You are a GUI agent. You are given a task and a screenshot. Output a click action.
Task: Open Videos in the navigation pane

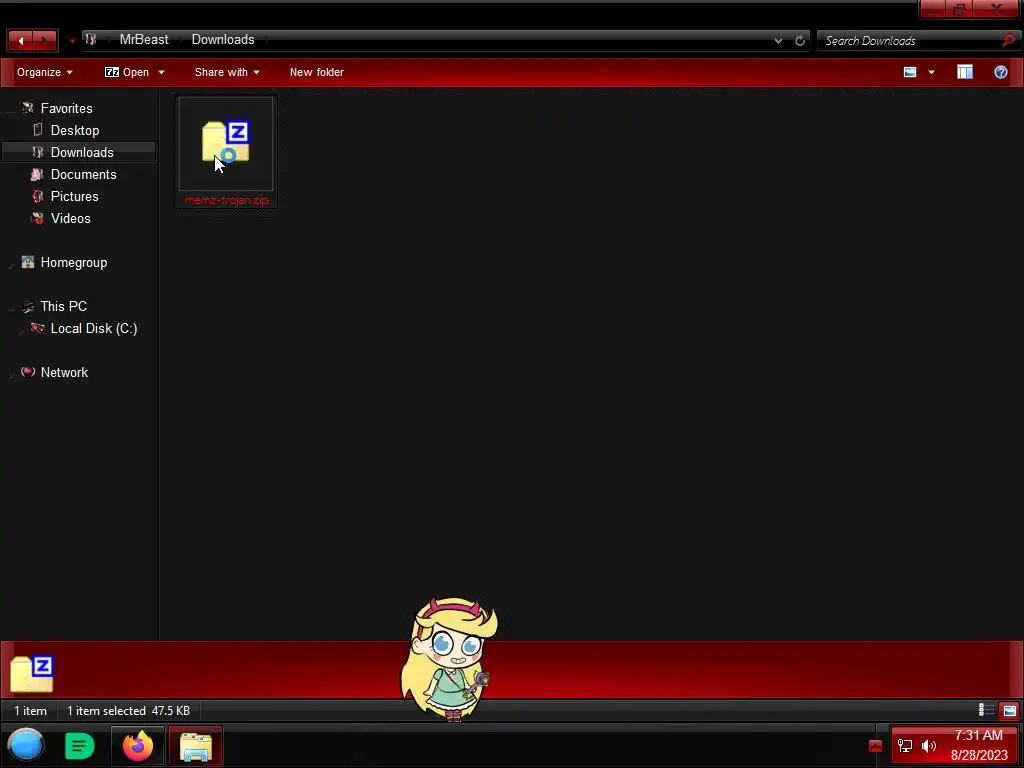pos(71,219)
